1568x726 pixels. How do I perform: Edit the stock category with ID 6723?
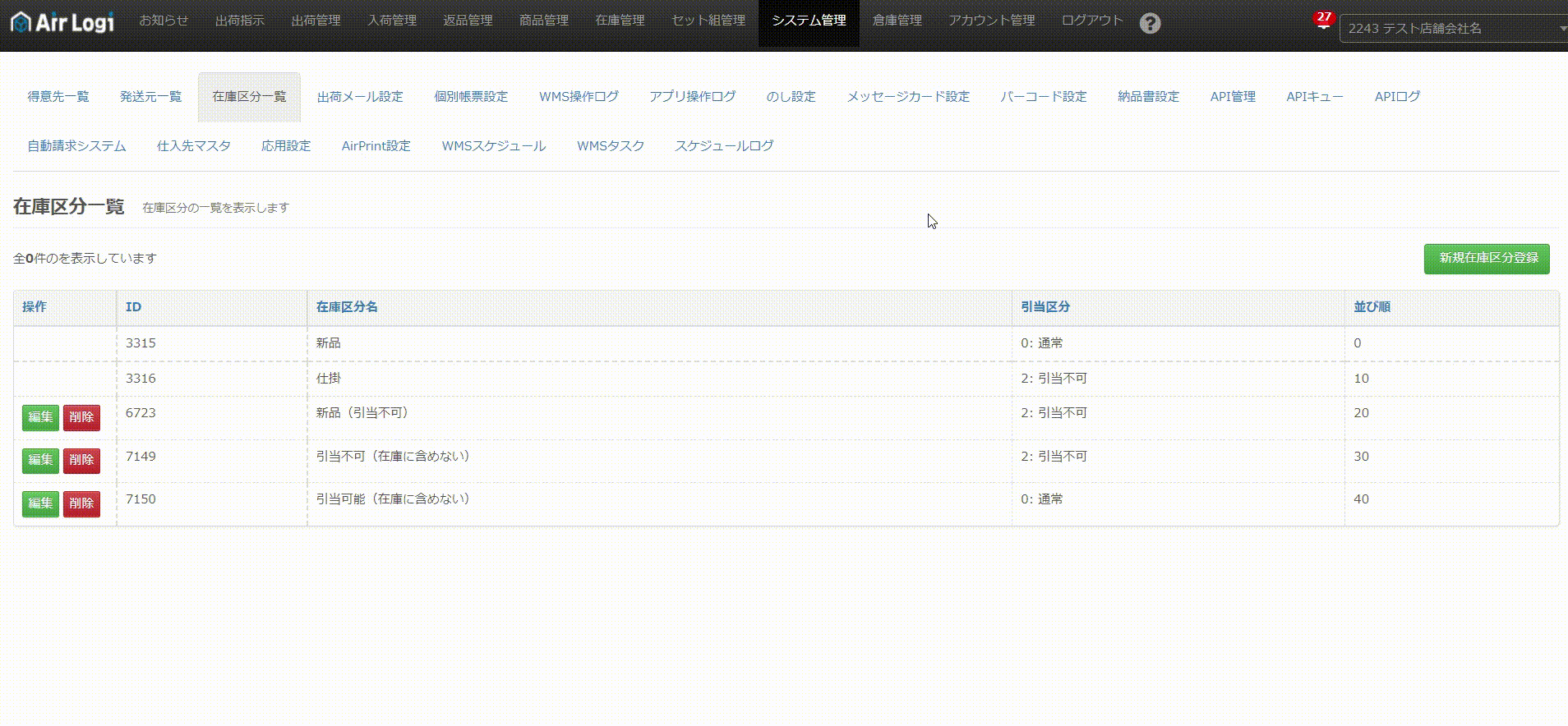click(x=40, y=417)
